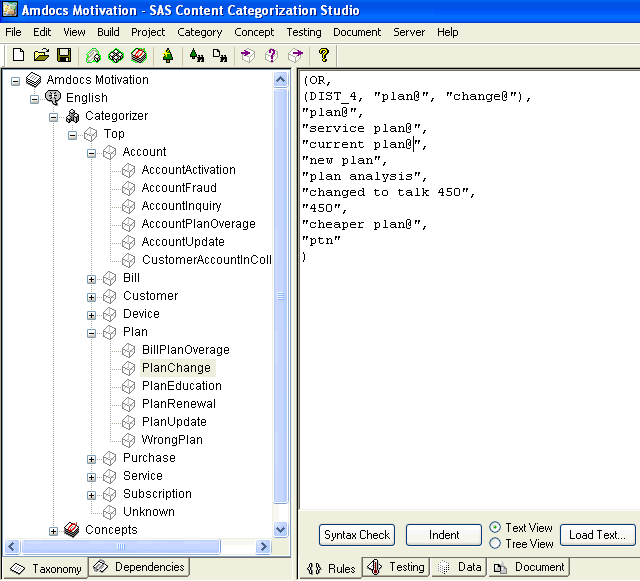
Task: Click the "changed to talk 450" rule line
Action: click(388, 192)
